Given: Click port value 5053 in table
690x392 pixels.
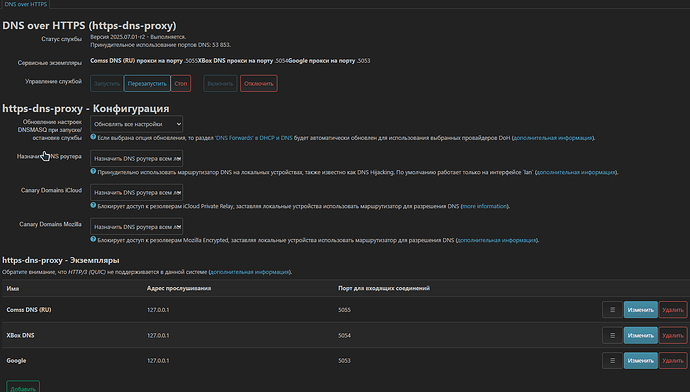Looking at the screenshot, I should pyautogui.click(x=345, y=361).
